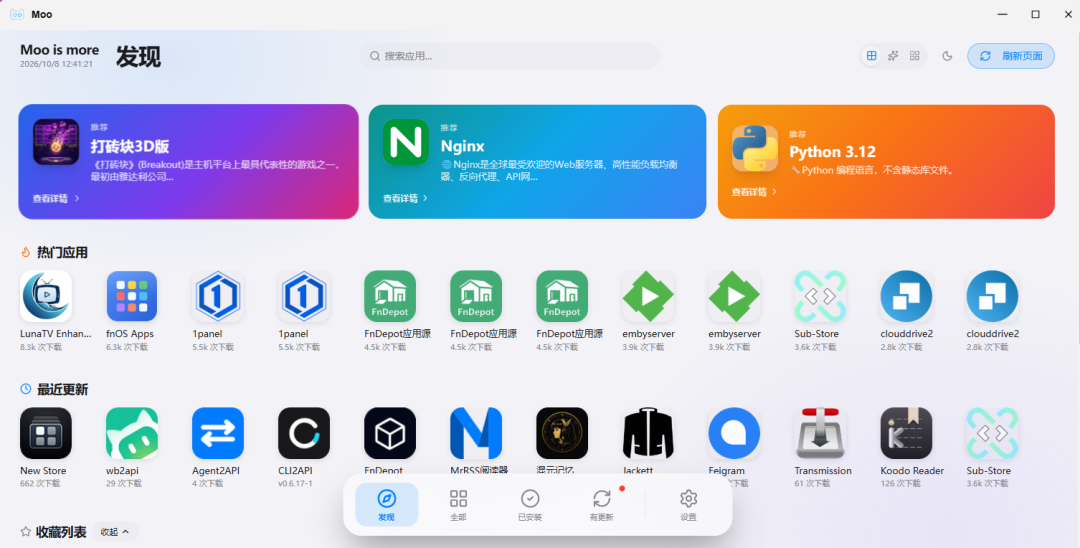Viewport: 1080px width, 548px height.
Task: Click the 打砖块3D版 game thumbnail
Action: 56,142
